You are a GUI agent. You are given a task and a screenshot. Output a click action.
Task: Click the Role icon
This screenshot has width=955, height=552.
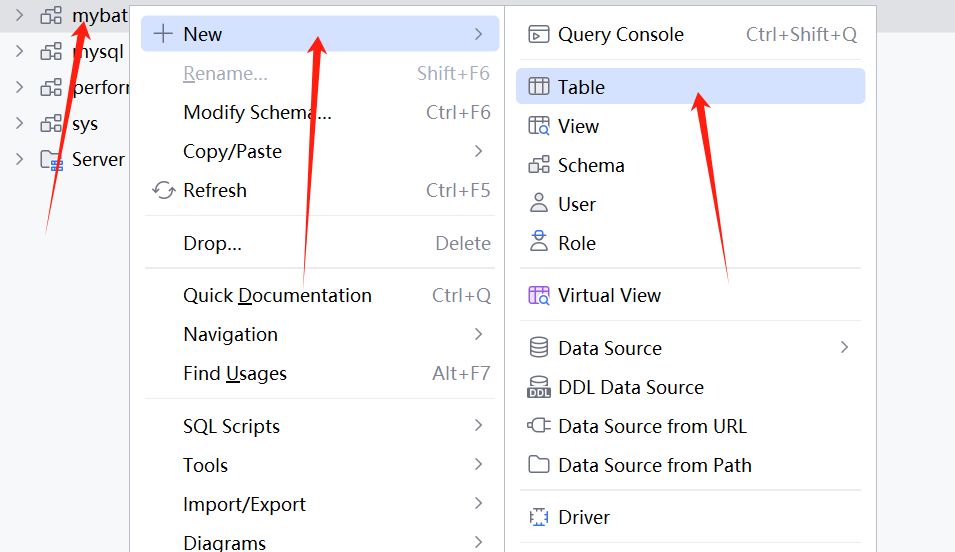pos(538,242)
